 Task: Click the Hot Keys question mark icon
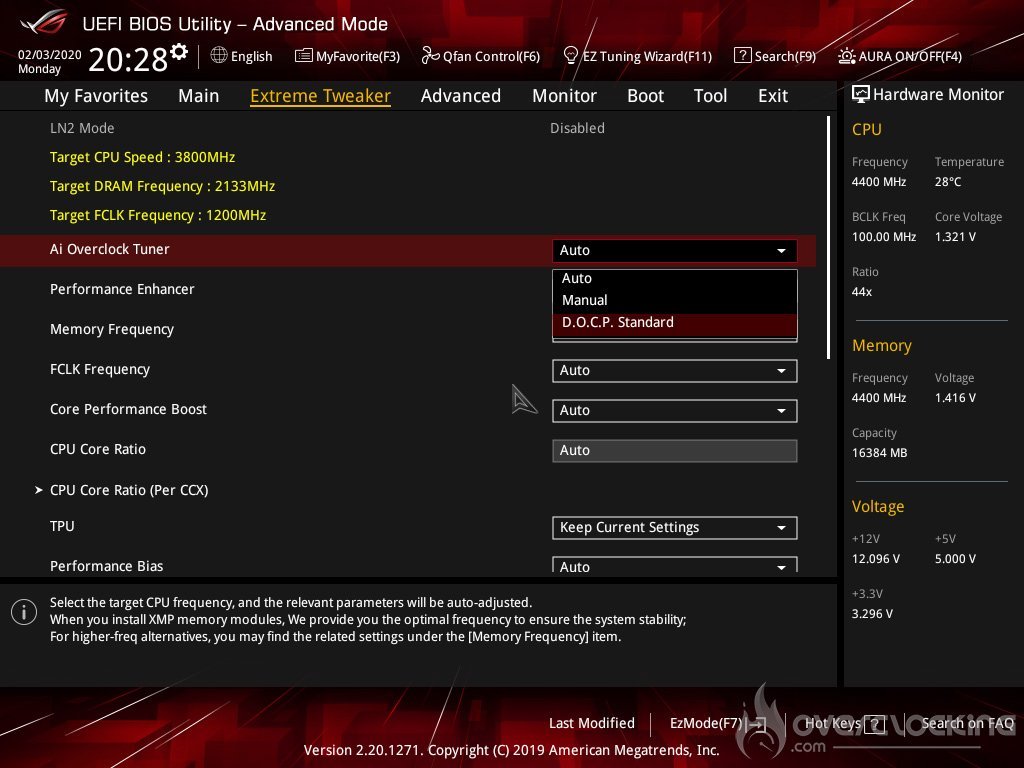click(874, 724)
